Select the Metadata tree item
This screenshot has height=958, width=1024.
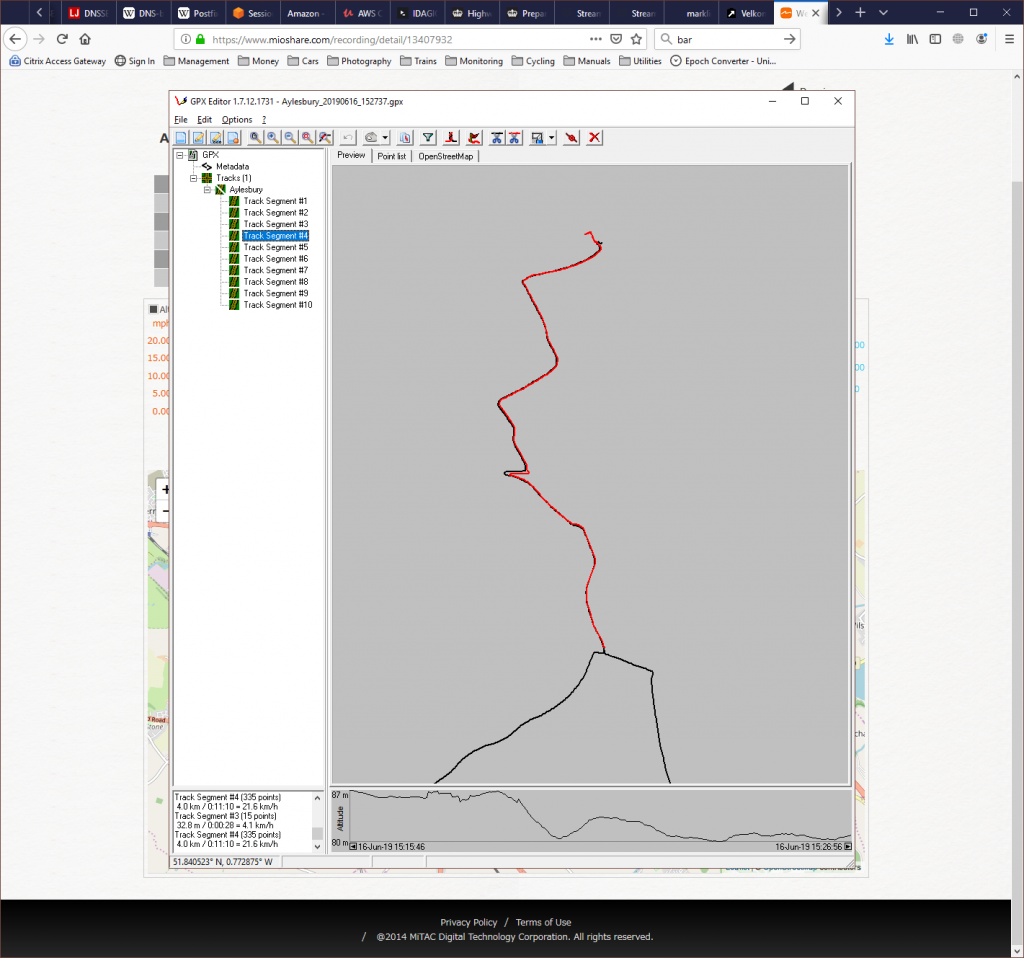click(x=232, y=167)
